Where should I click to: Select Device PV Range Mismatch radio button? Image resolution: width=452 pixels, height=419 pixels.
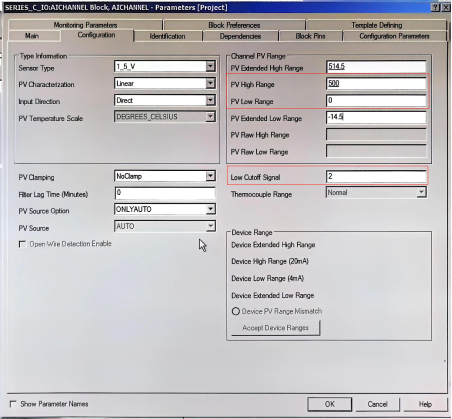pyautogui.click(x=236, y=311)
